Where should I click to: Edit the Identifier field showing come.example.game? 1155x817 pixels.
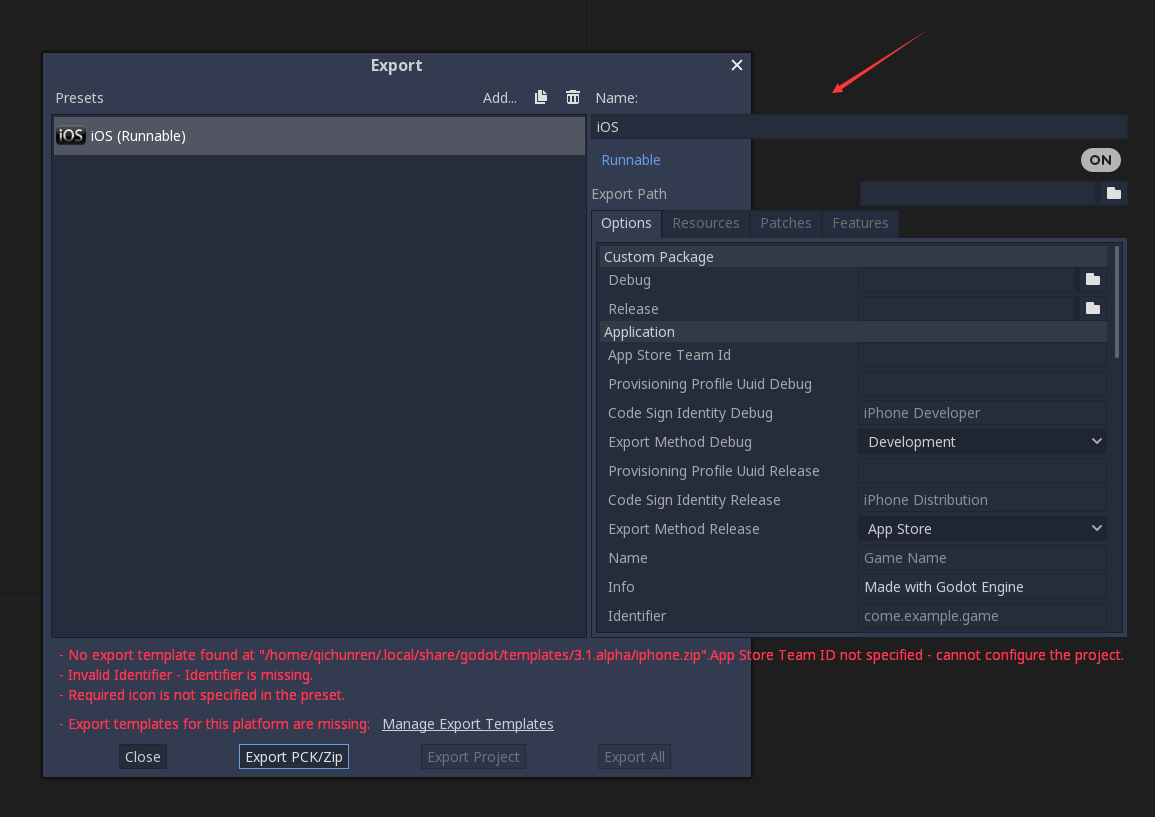pyautogui.click(x=981, y=615)
